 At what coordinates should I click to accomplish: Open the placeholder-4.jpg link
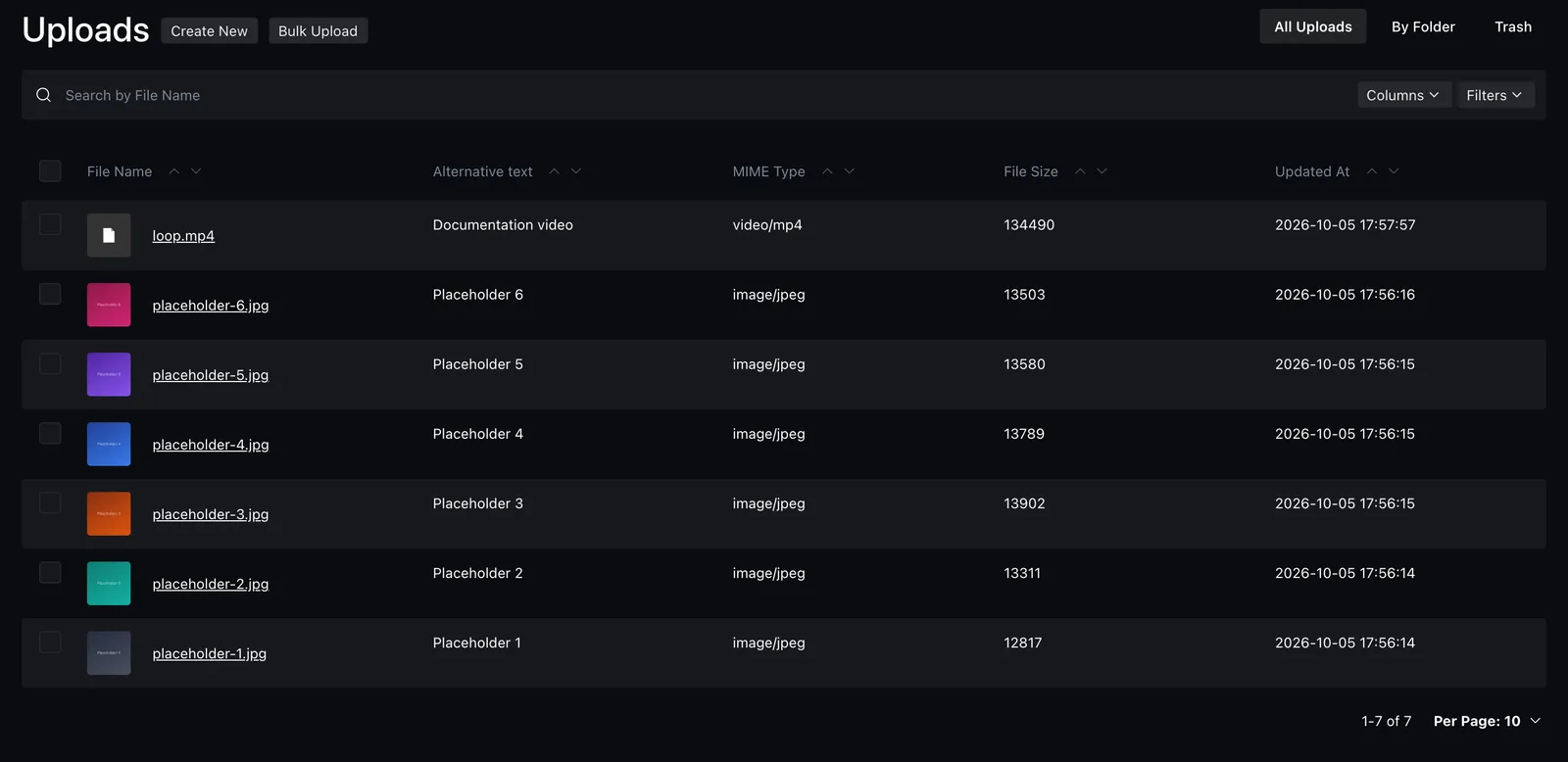tap(211, 445)
